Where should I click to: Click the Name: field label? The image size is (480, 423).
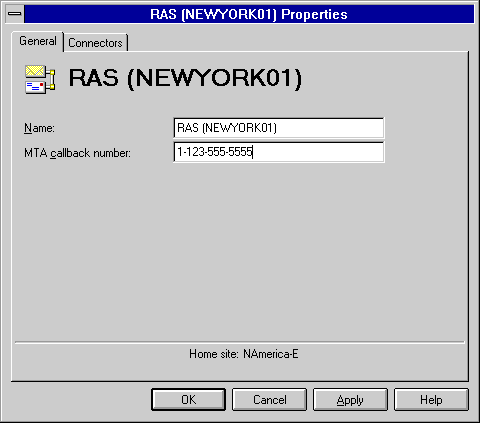39,128
